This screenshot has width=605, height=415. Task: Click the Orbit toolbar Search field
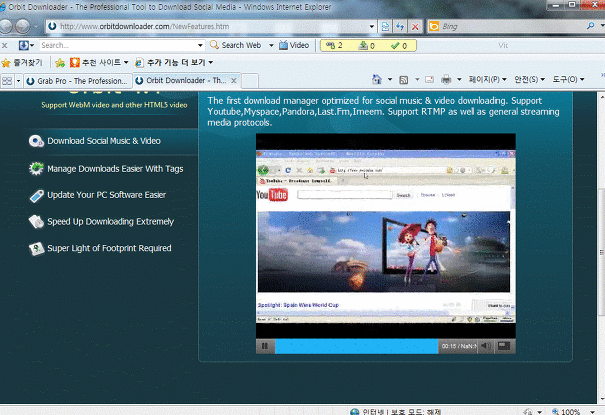pos(118,46)
